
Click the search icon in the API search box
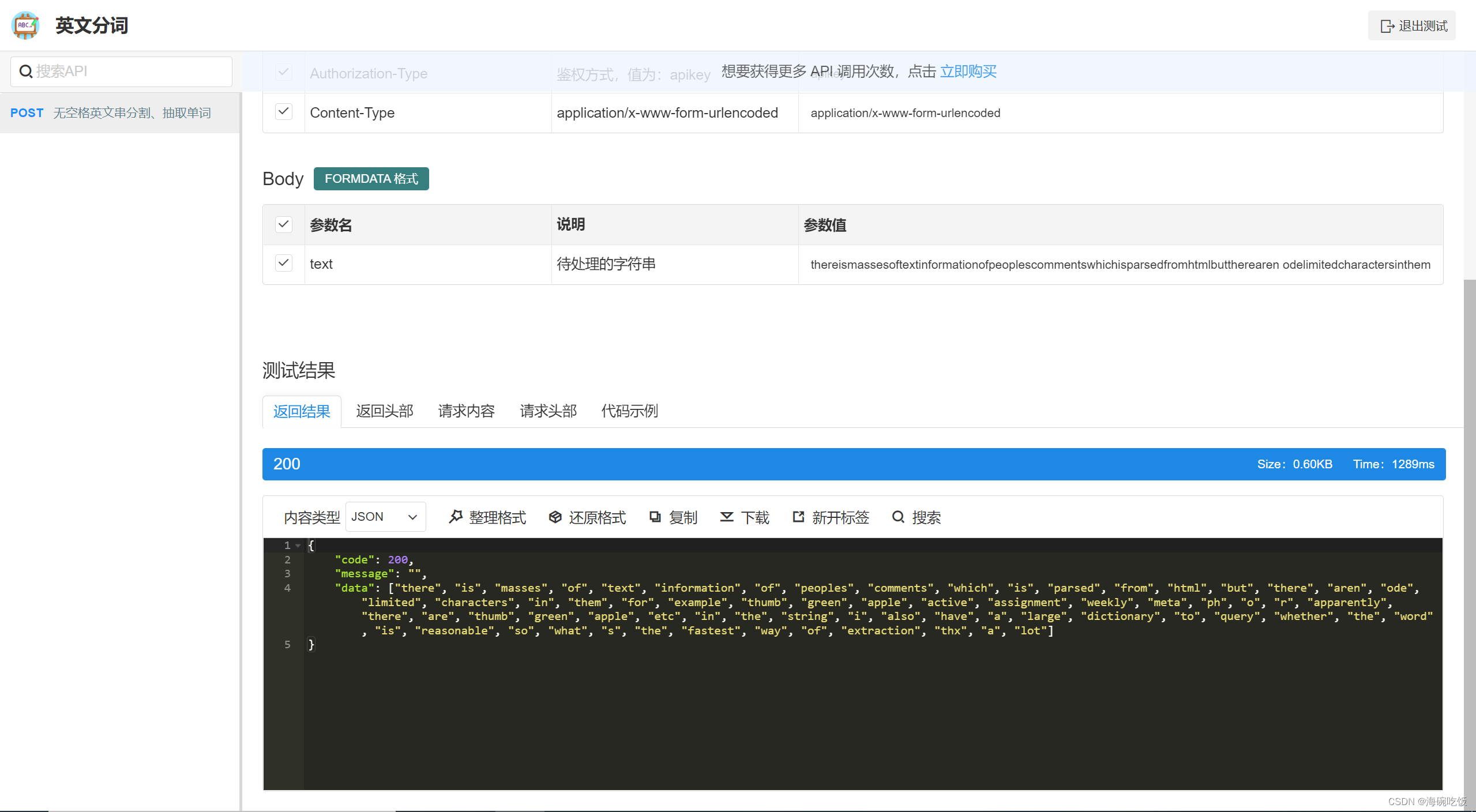coord(26,71)
